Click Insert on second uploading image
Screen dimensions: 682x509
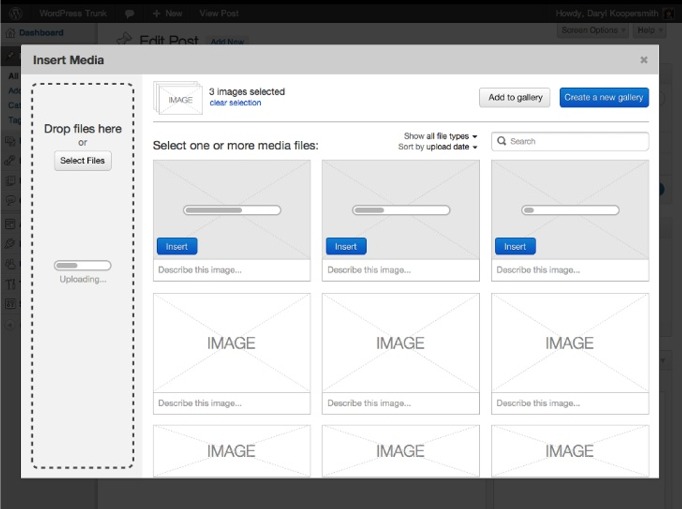346,246
